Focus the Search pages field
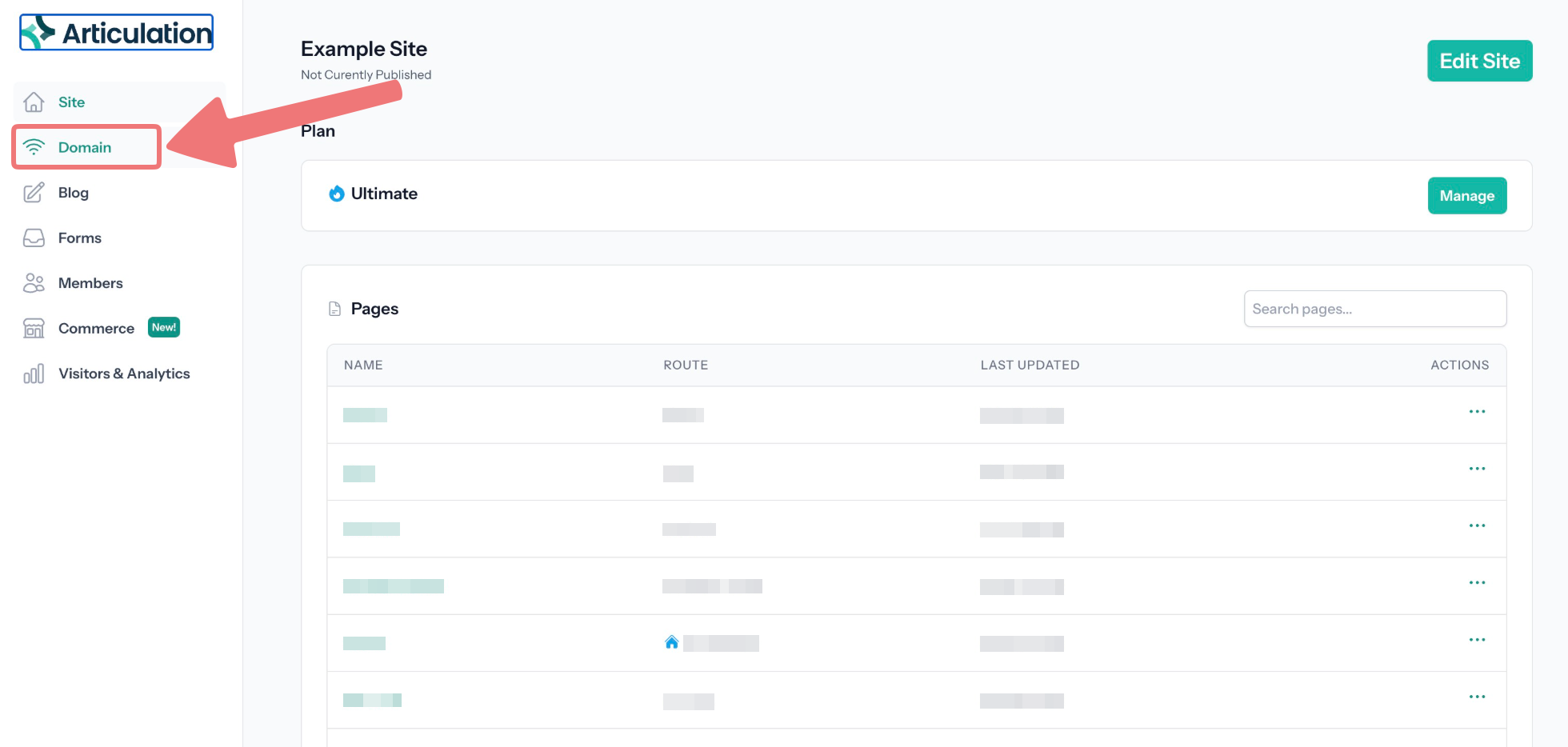This screenshot has width=1568, height=747. [1375, 309]
